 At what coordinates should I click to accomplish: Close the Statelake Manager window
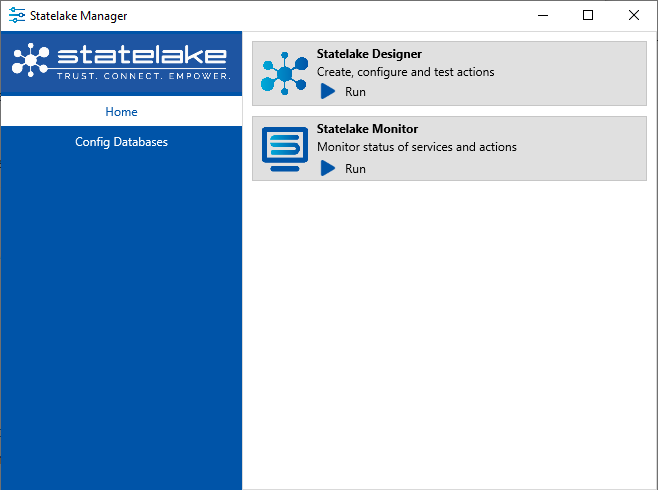pyautogui.click(x=634, y=16)
